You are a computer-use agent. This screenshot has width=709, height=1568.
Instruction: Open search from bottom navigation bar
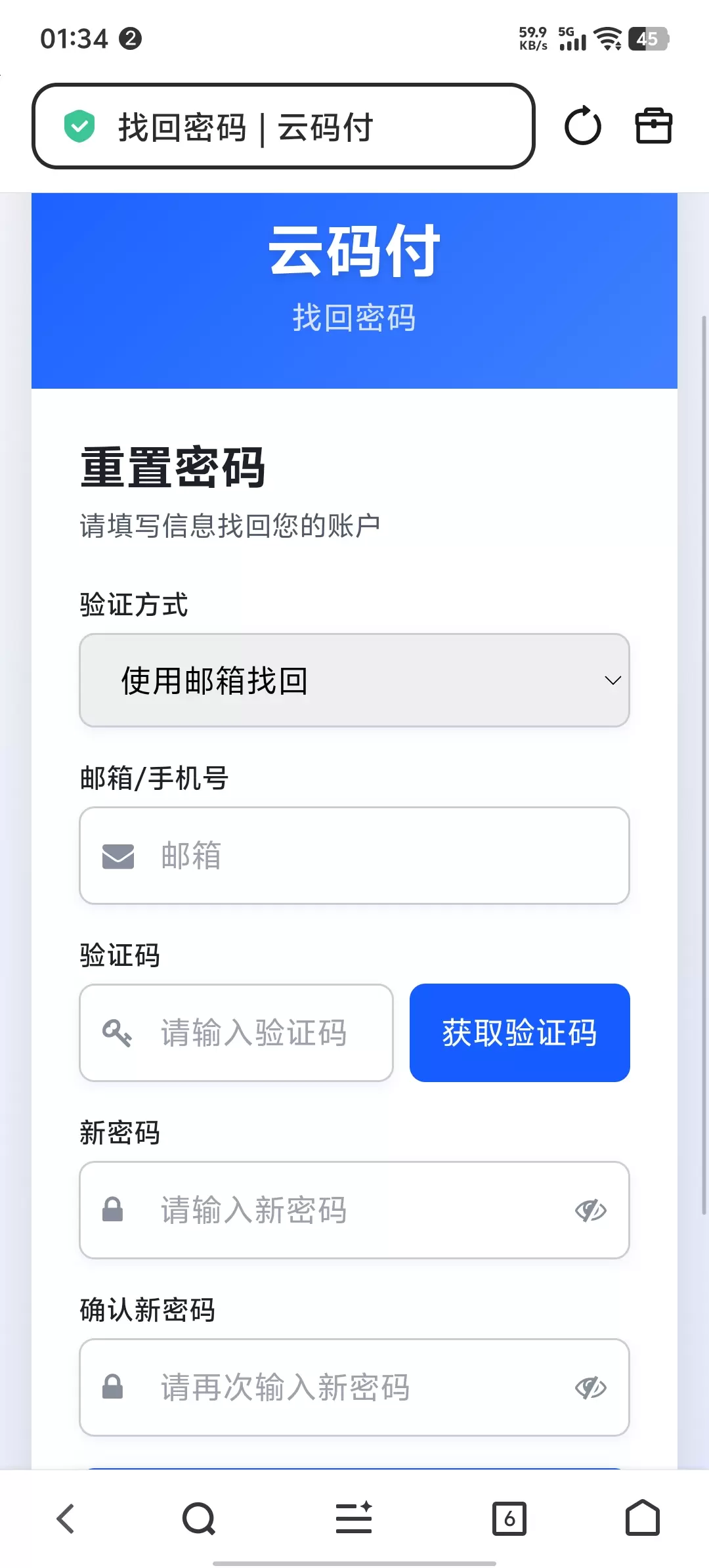point(199,1518)
